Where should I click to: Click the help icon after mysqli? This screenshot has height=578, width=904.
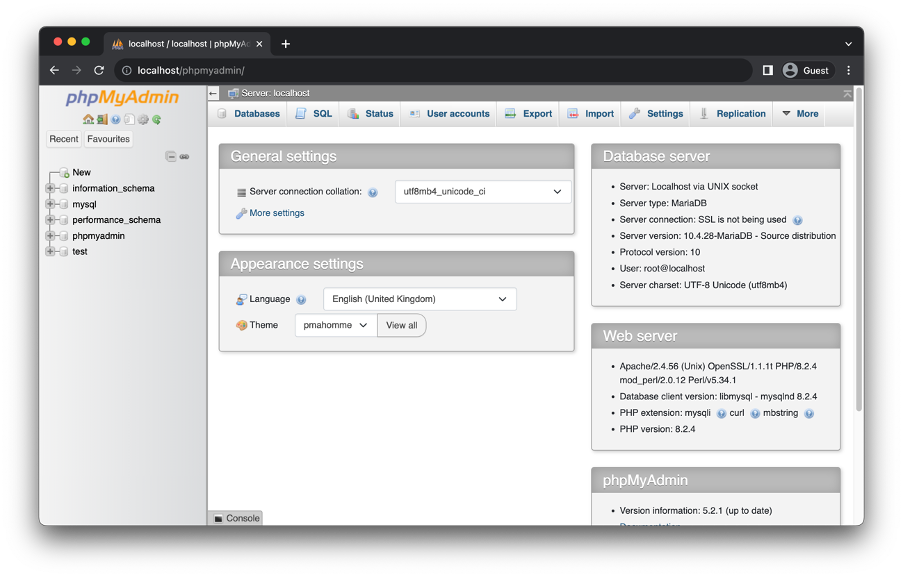point(721,414)
